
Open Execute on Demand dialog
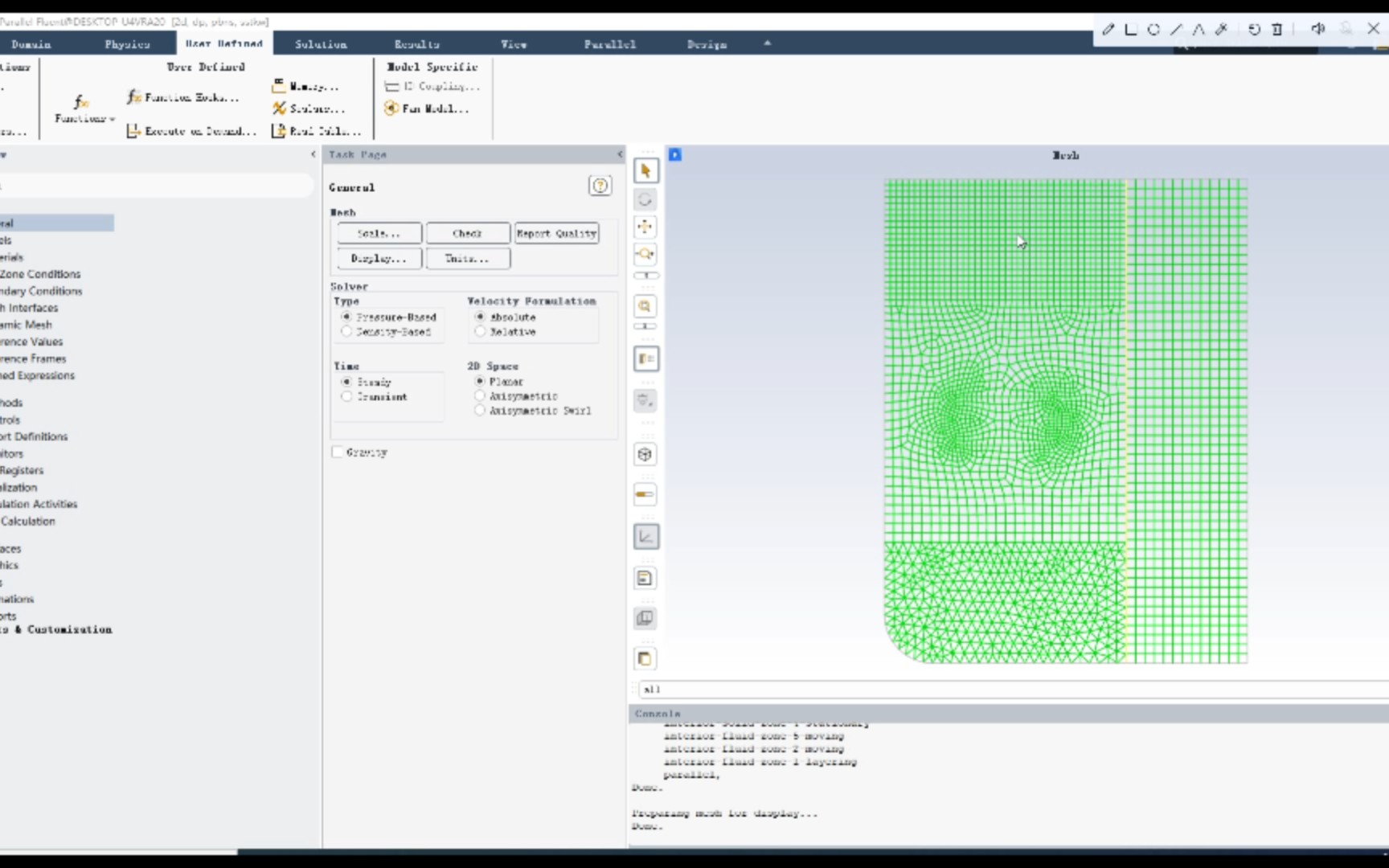(191, 131)
